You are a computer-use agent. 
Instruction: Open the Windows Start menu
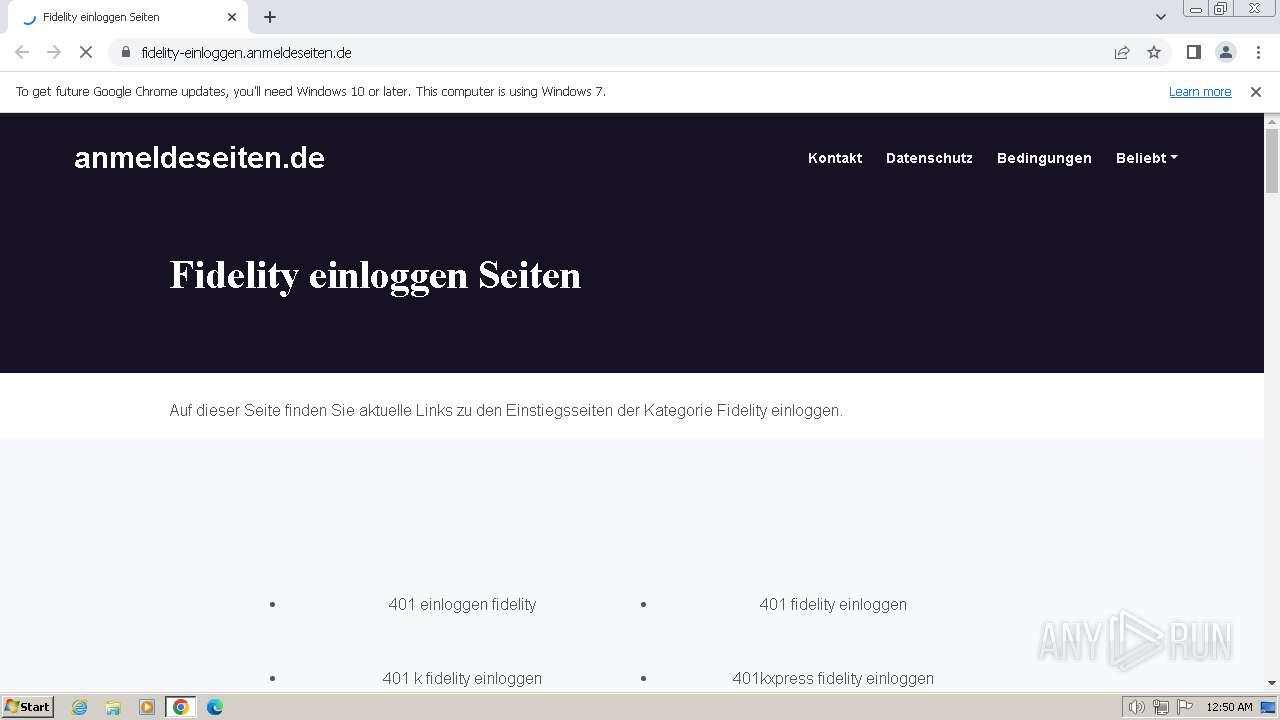[27, 706]
